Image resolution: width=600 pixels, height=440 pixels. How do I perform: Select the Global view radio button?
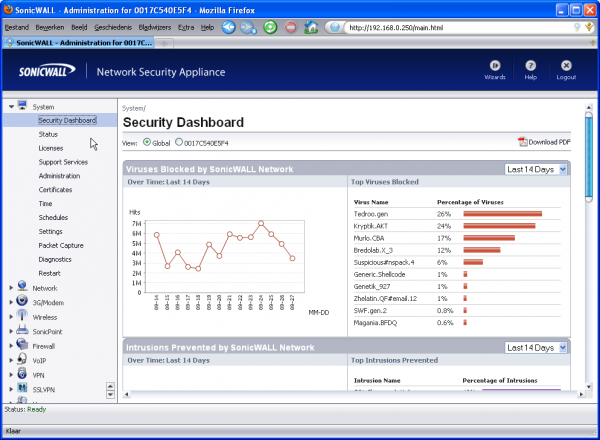pyautogui.click(x=147, y=142)
